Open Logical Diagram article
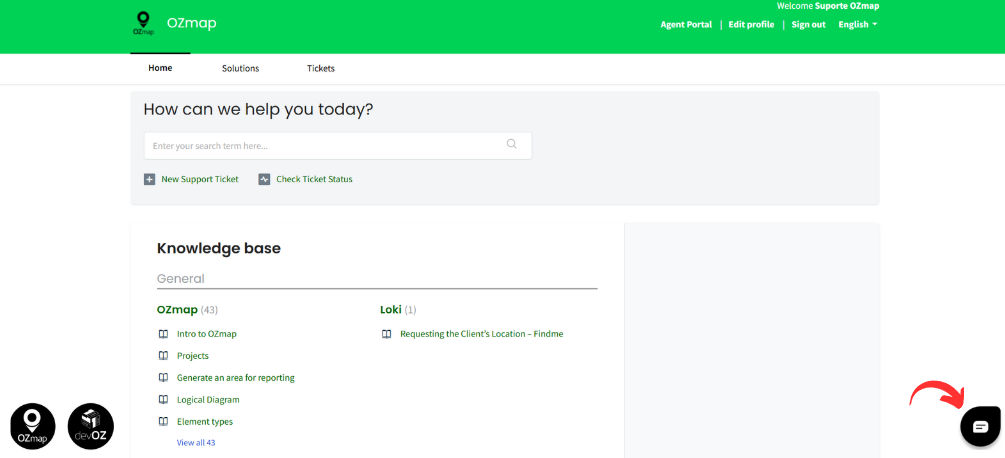Image resolution: width=1005 pixels, height=458 pixels. click(x=208, y=400)
